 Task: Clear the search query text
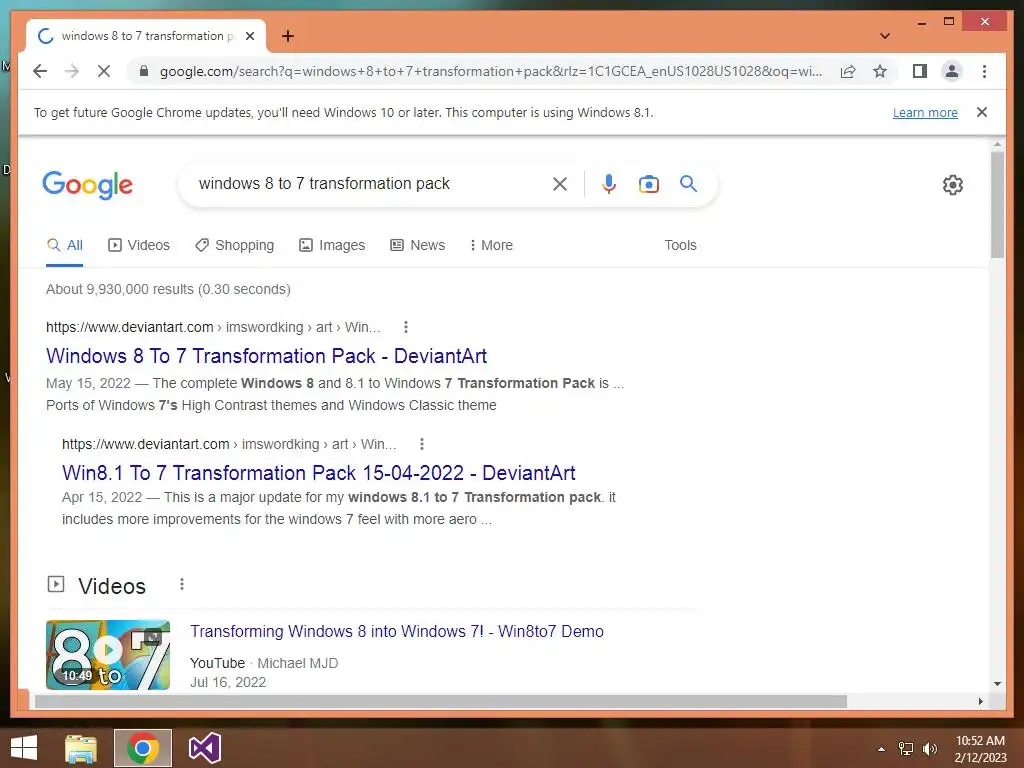560,184
